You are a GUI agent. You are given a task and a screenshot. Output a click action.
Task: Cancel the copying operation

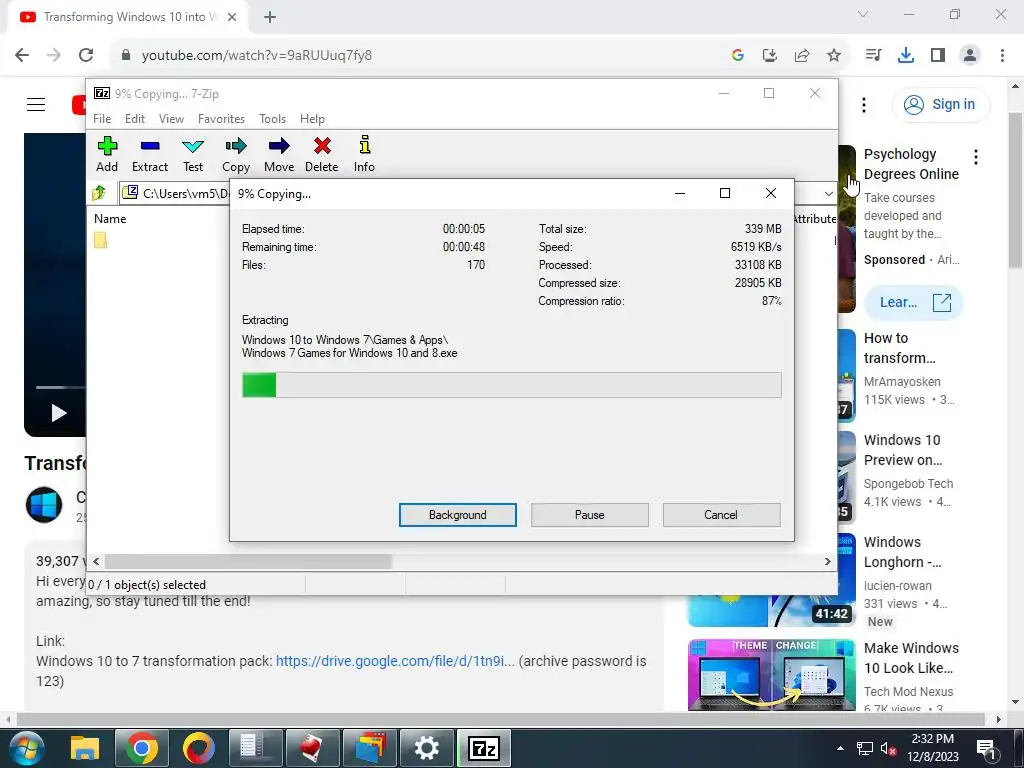[721, 515]
